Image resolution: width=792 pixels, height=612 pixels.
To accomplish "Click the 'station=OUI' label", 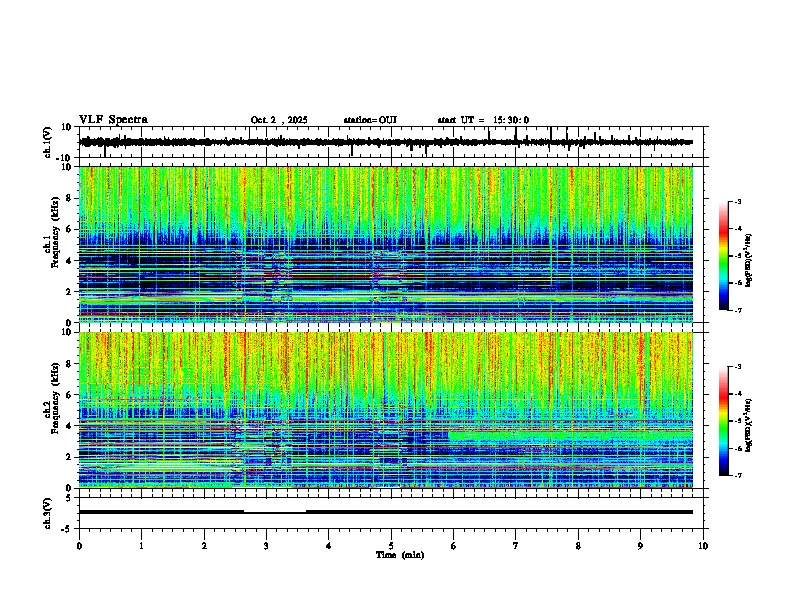I will (370, 120).
